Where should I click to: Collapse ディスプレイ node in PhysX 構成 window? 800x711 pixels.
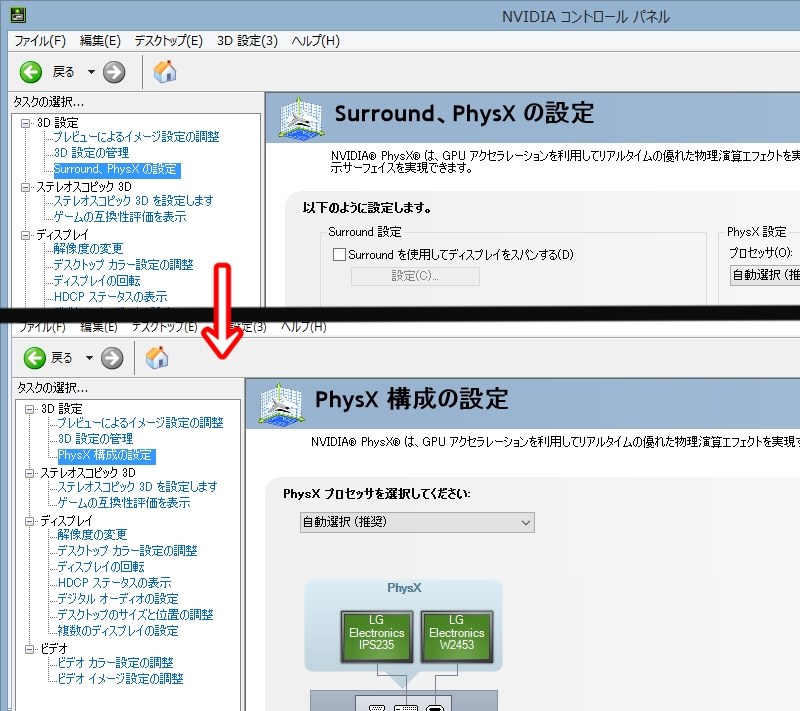coord(30,521)
